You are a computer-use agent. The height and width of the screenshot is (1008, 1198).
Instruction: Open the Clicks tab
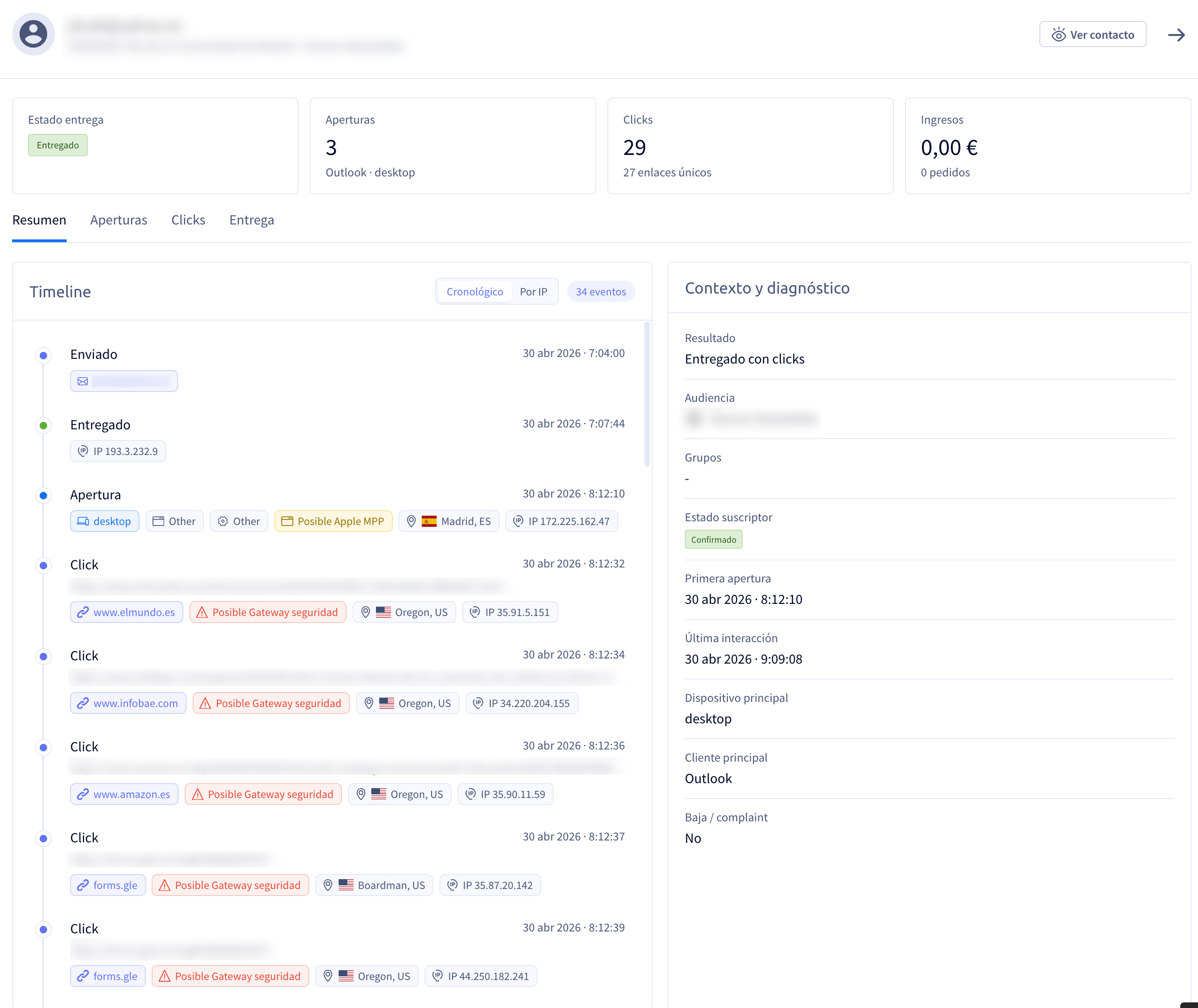[x=188, y=220]
